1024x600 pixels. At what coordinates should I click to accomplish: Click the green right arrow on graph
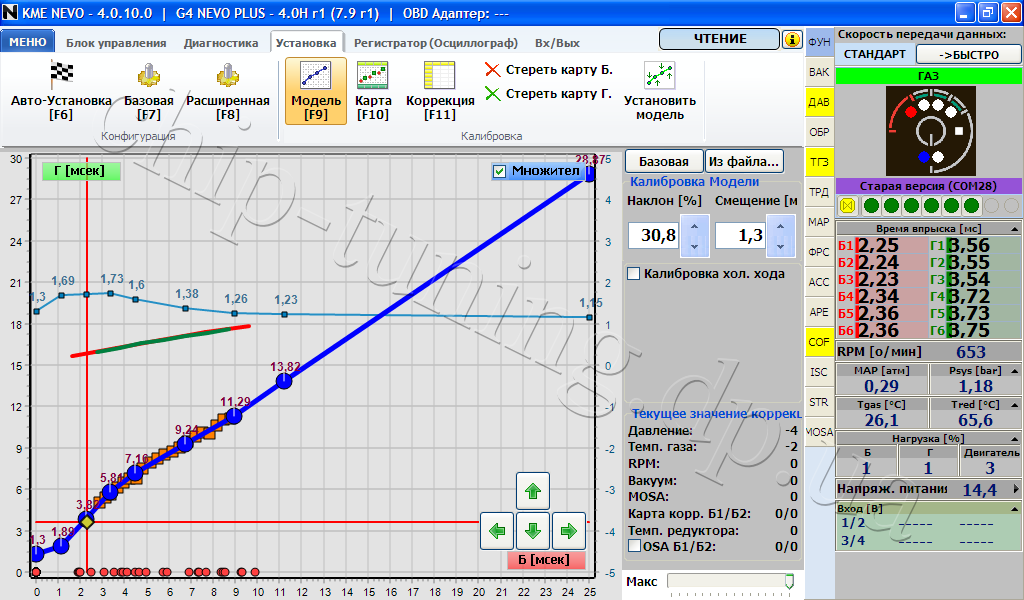pos(569,531)
